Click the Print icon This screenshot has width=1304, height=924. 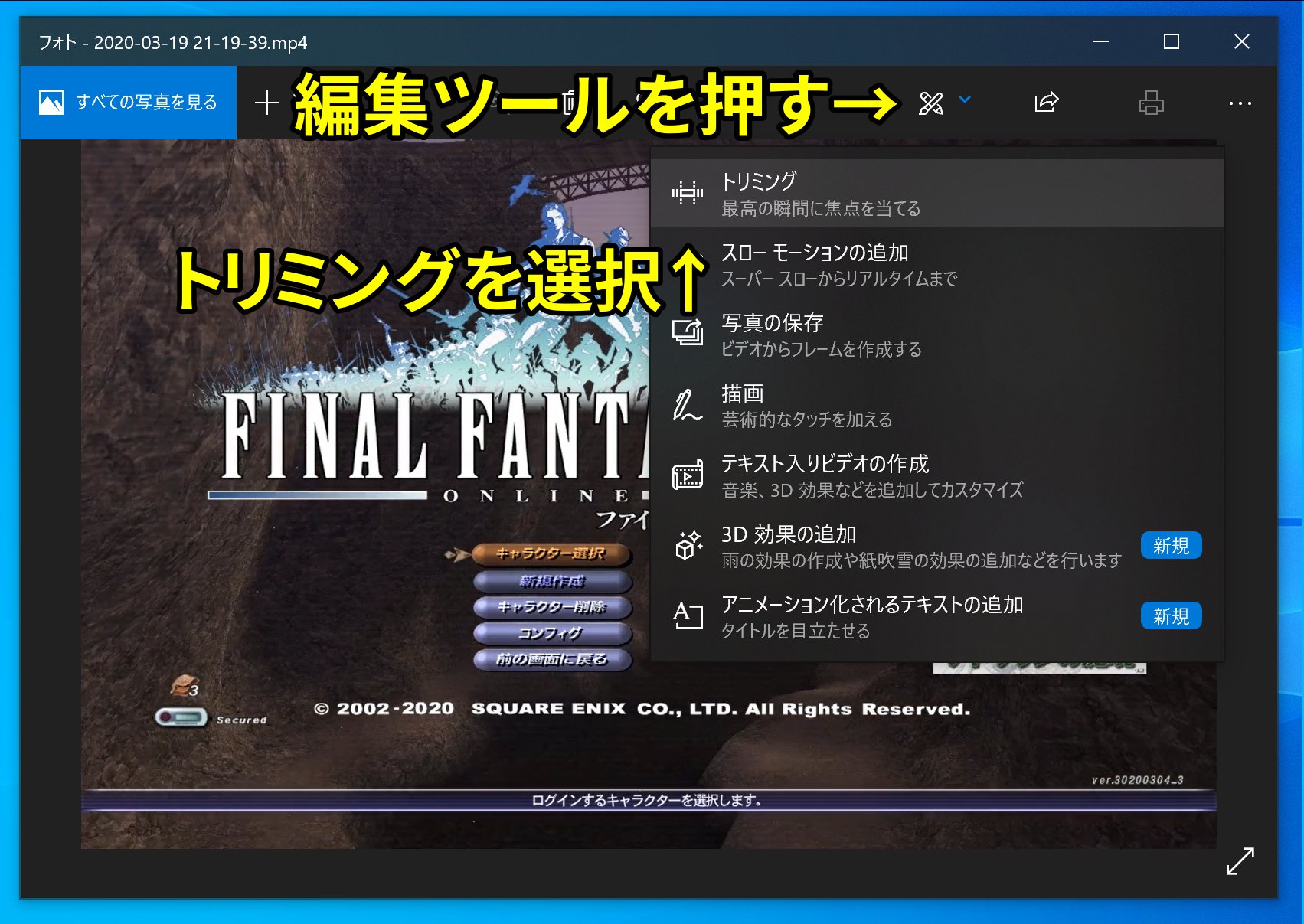(x=1151, y=101)
